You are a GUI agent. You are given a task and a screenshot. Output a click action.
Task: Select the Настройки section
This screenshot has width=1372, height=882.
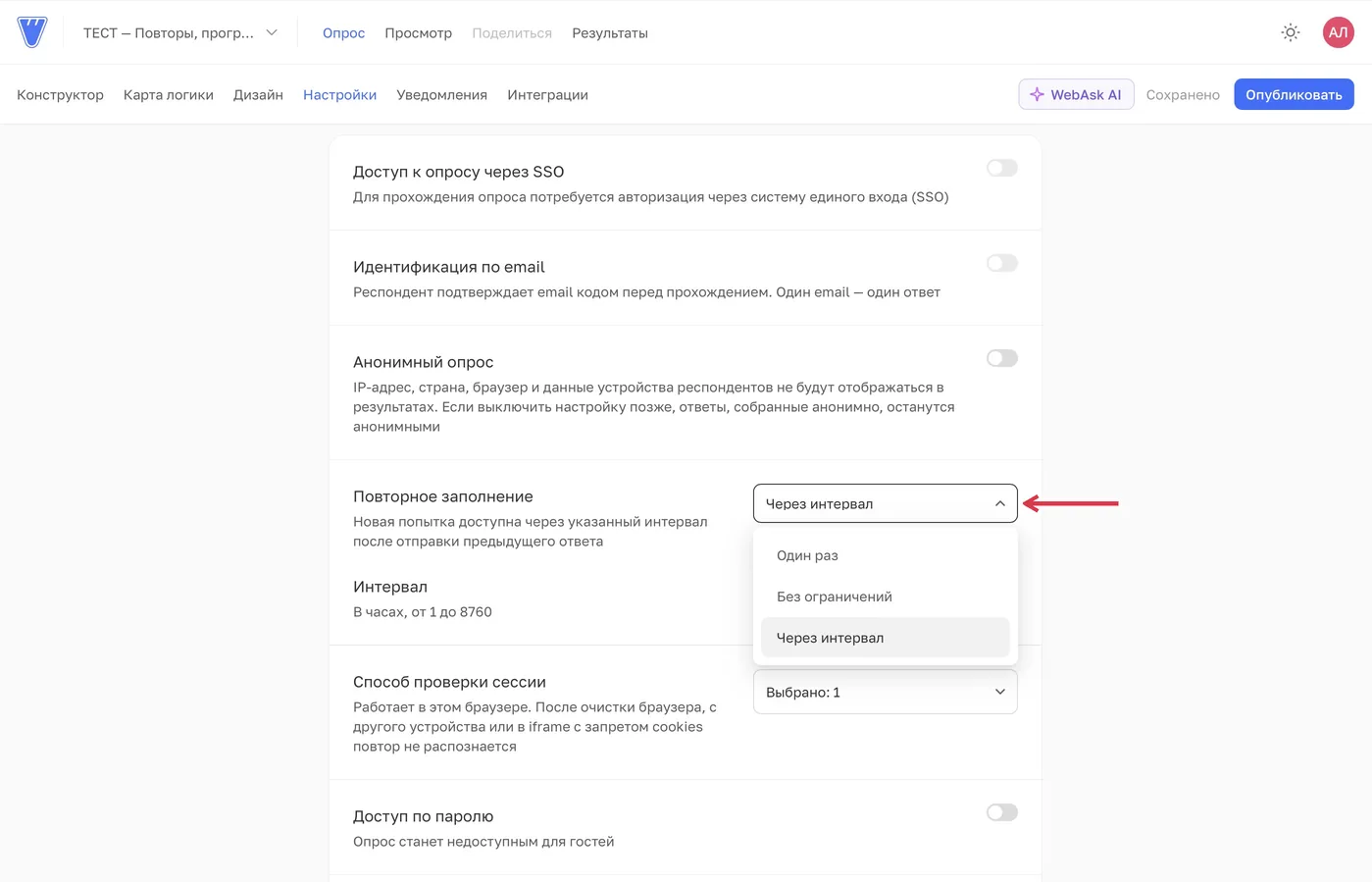point(339,95)
